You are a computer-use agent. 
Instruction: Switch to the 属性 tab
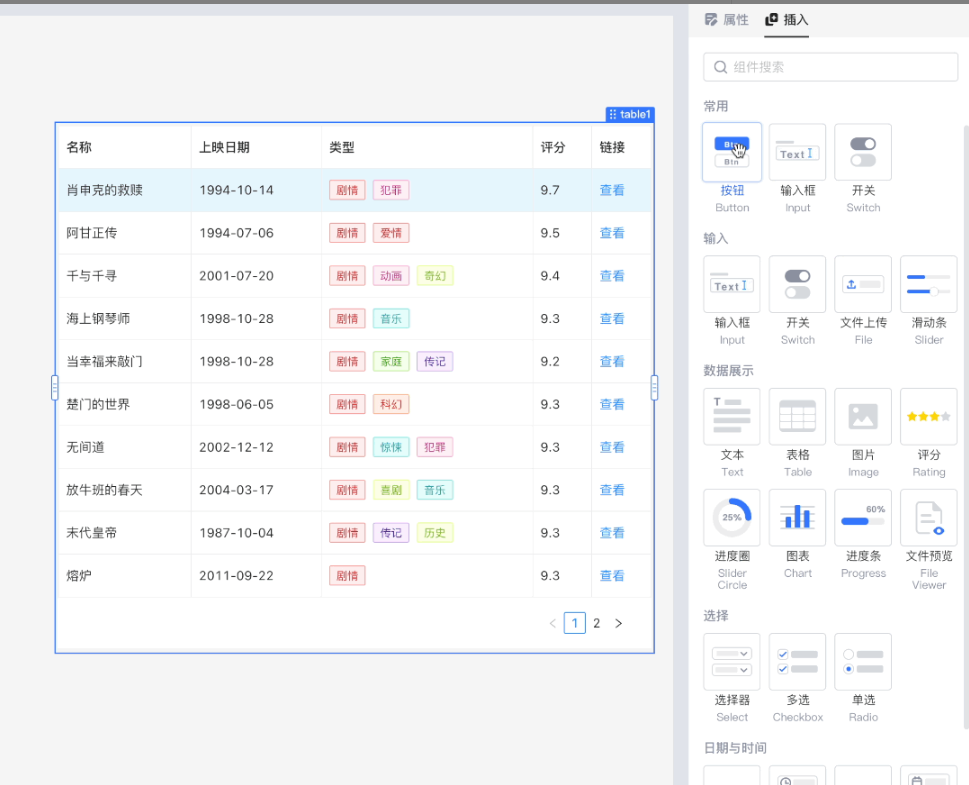727,19
